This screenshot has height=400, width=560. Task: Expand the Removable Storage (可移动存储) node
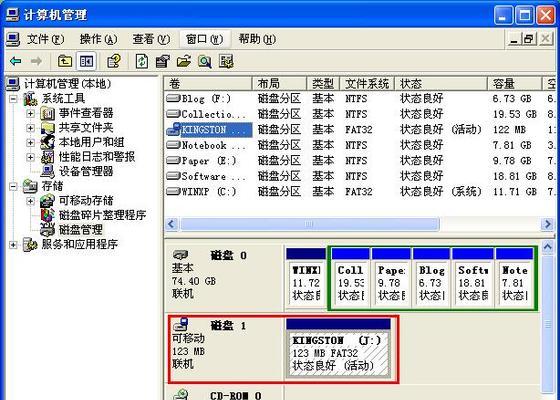[30, 201]
